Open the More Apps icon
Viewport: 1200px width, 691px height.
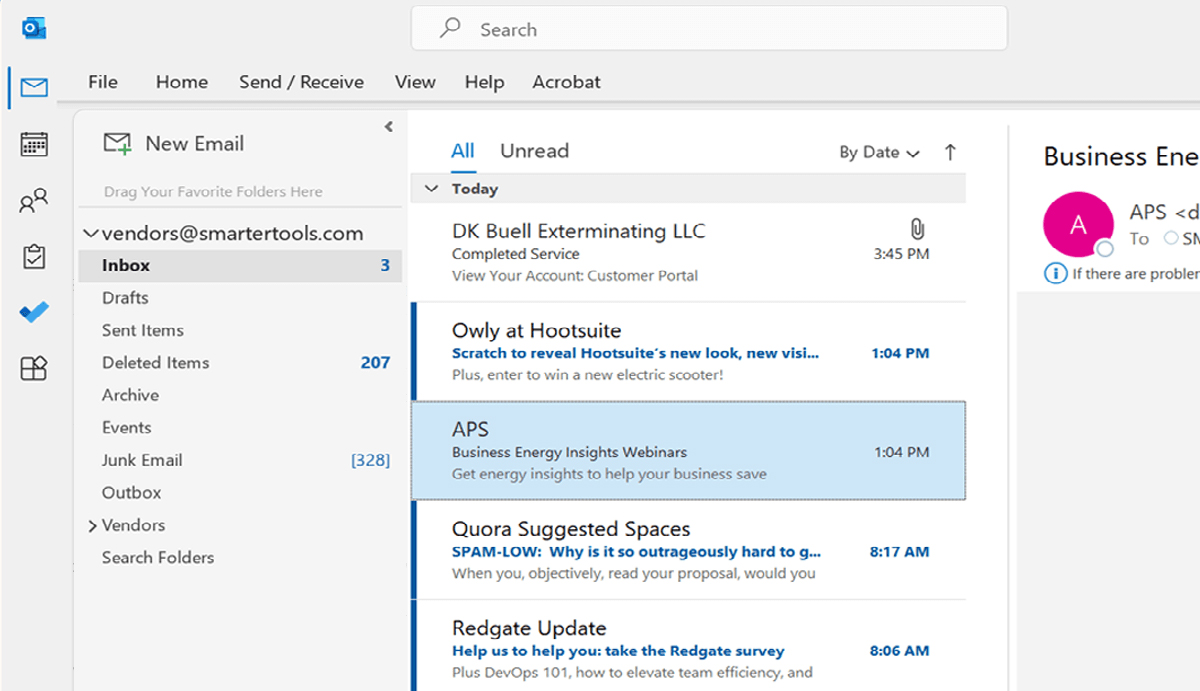click(33, 368)
